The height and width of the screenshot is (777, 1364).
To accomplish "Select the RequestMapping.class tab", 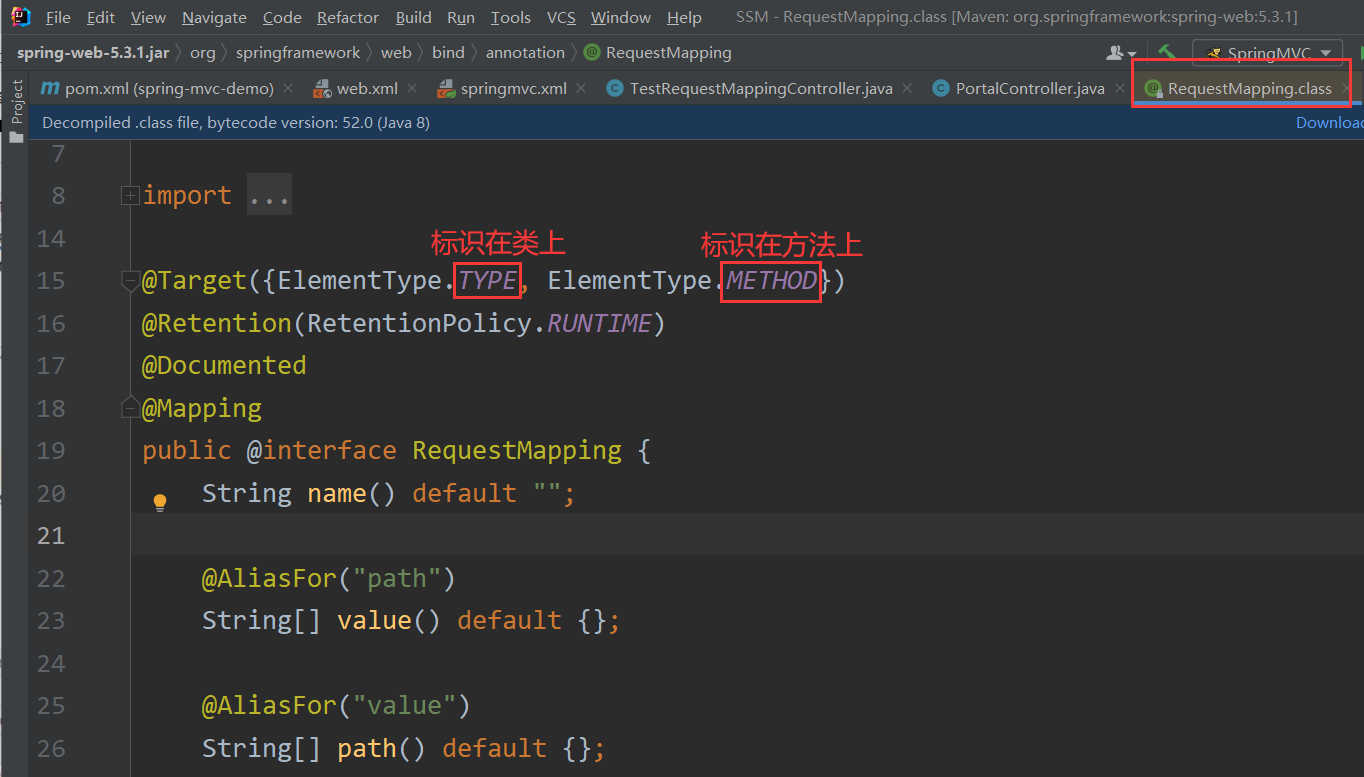I will (1249, 89).
